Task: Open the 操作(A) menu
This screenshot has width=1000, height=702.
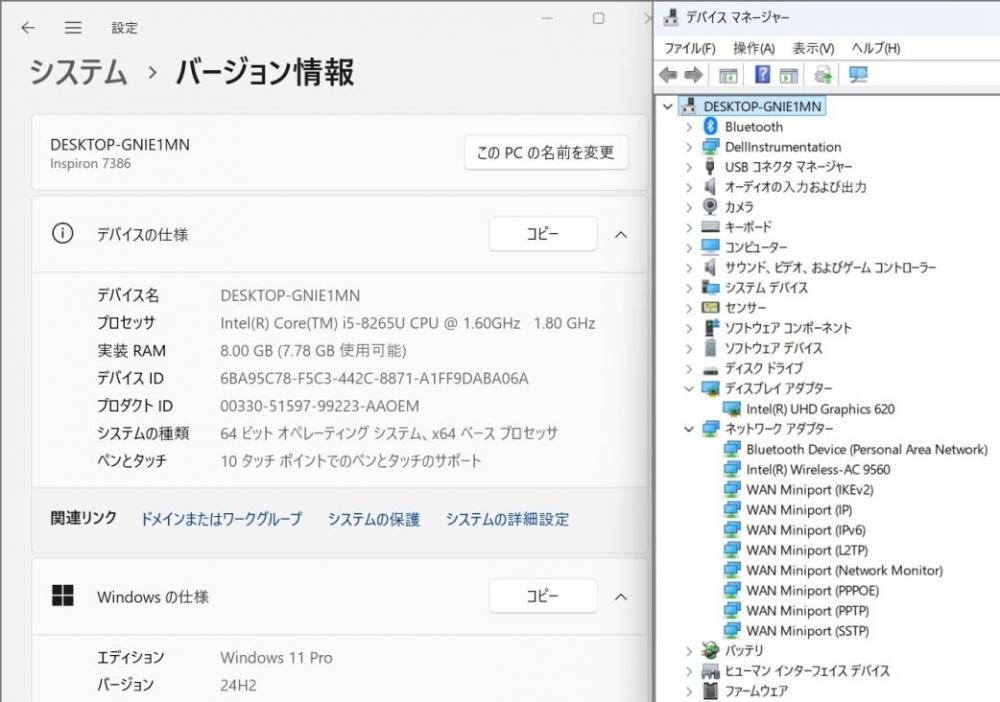Action: 754,48
